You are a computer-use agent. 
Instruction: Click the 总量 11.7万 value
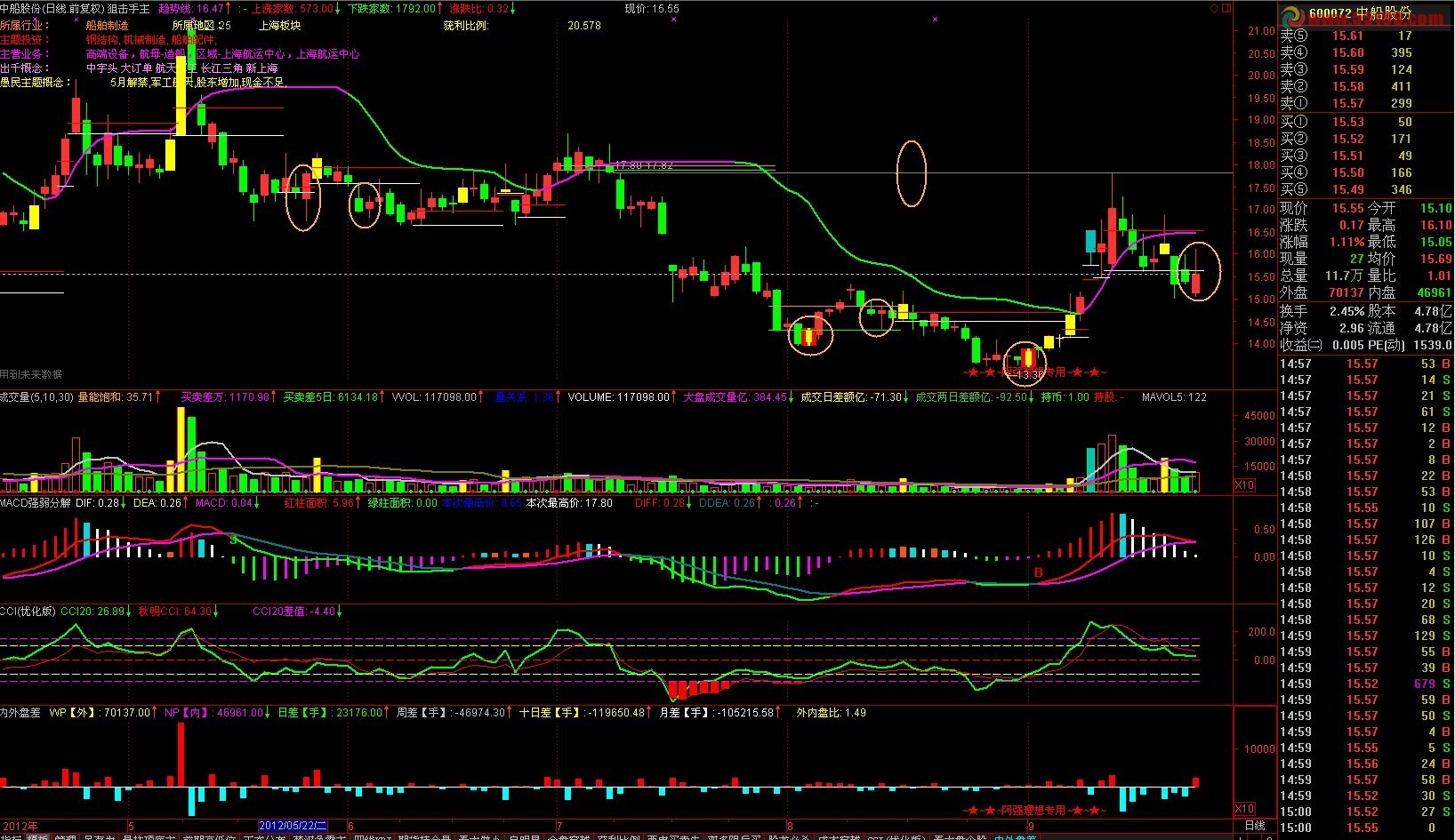point(1344,276)
